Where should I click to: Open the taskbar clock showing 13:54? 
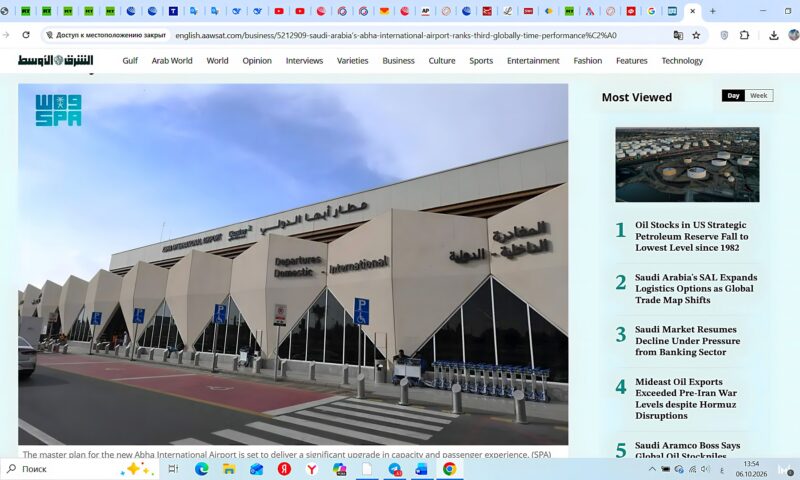[751, 469]
